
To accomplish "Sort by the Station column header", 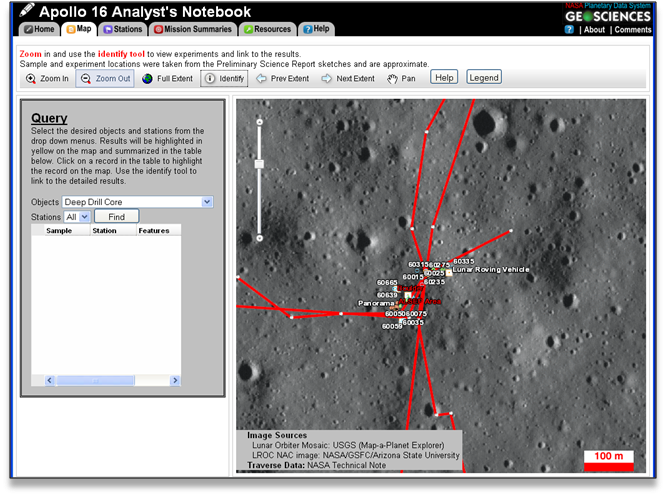I will [105, 230].
